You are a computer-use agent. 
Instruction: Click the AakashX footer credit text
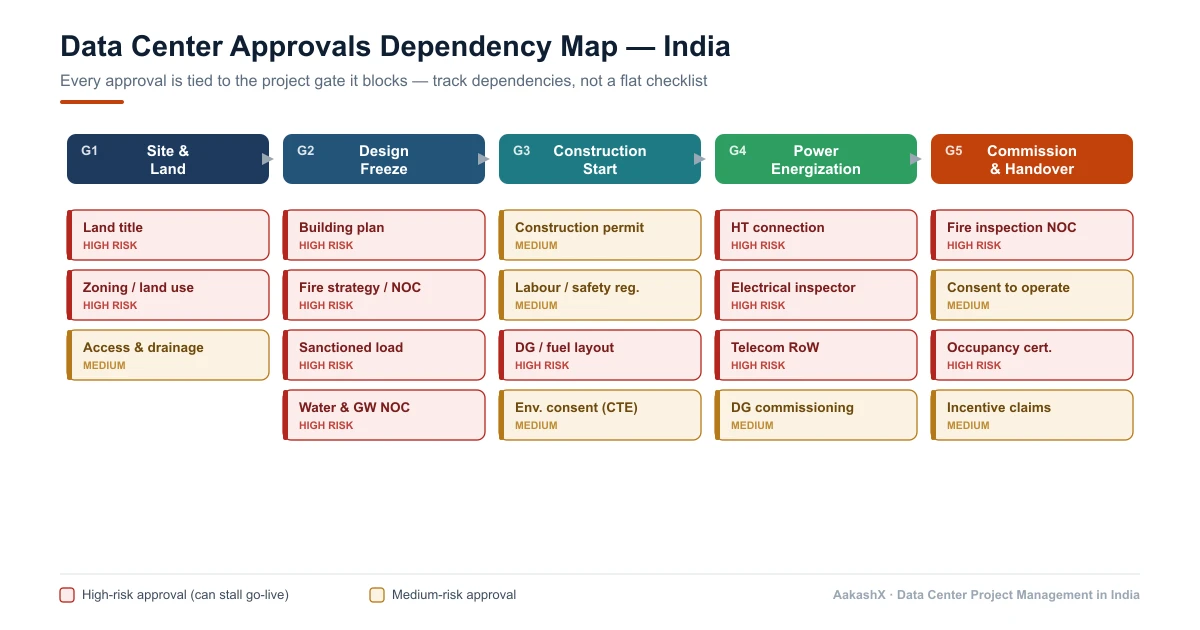point(986,595)
